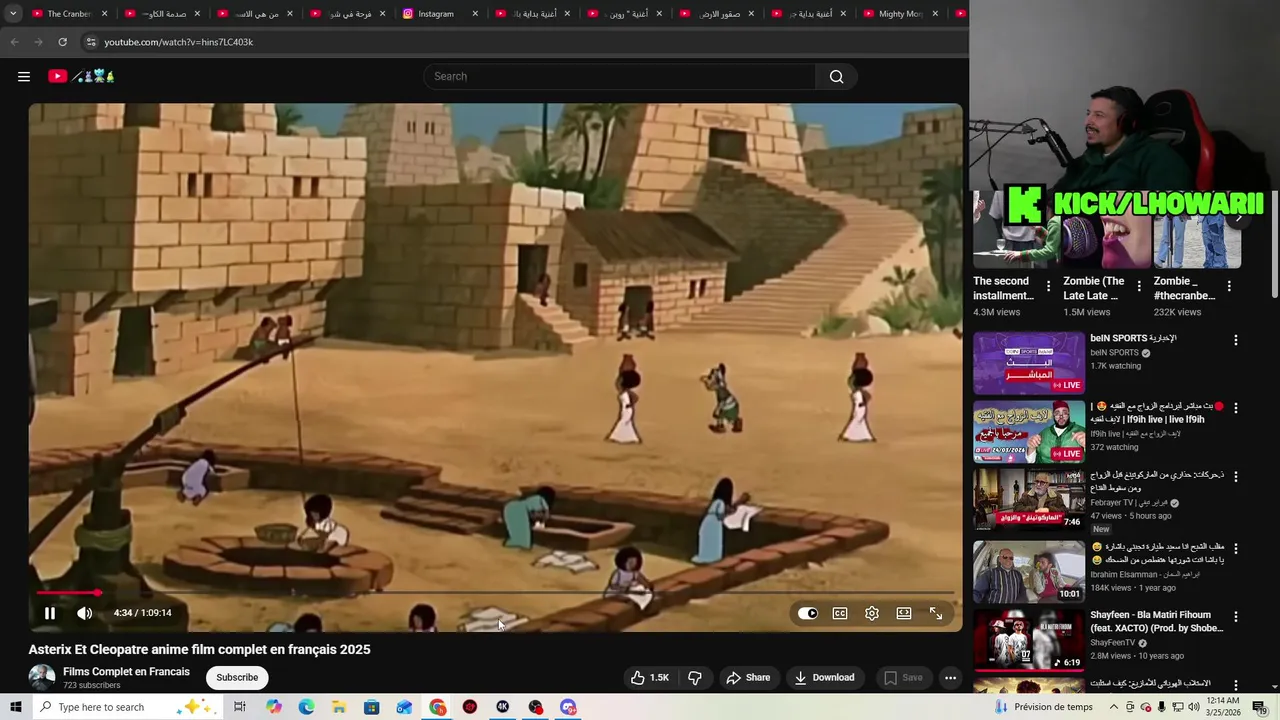The height and width of the screenshot is (720, 1280).
Task: Open Google Chrome taskbar icon
Action: coord(438,707)
